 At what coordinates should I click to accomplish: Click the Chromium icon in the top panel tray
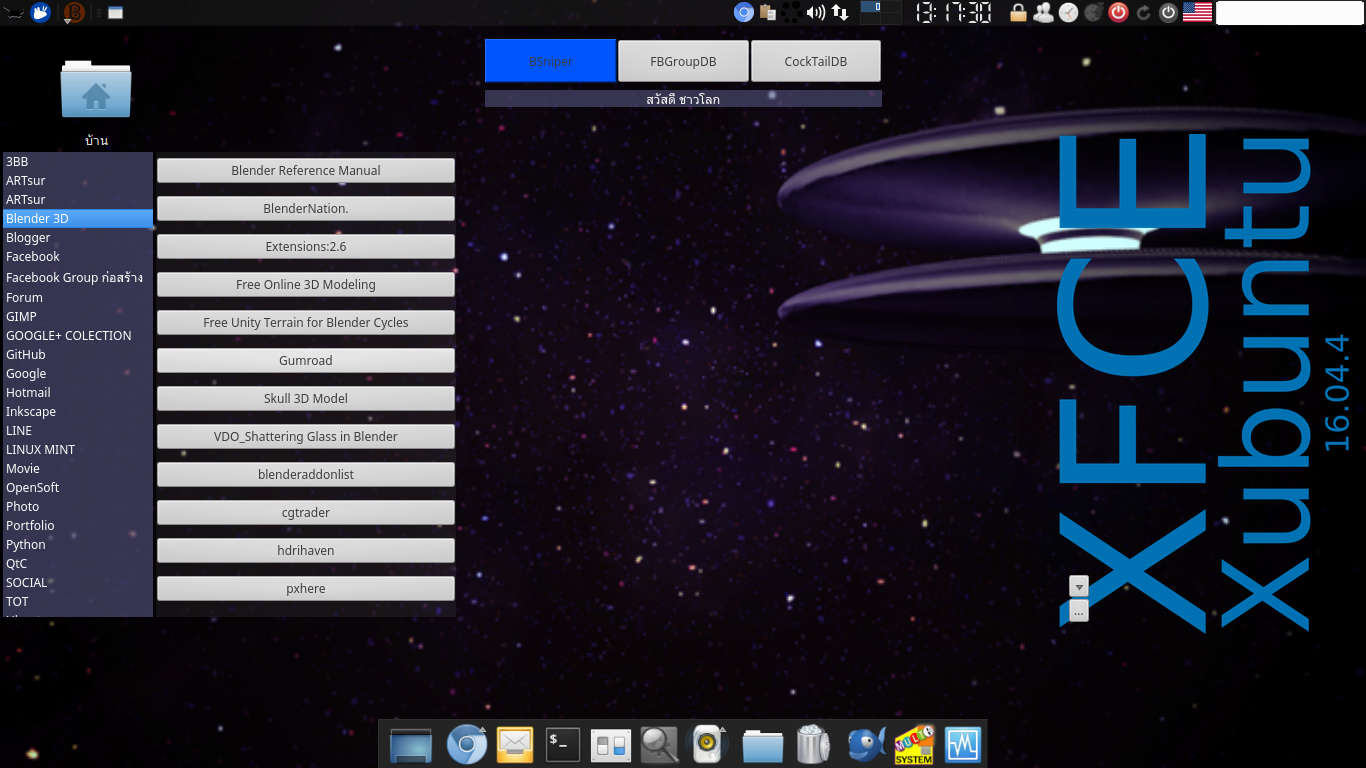click(x=743, y=13)
